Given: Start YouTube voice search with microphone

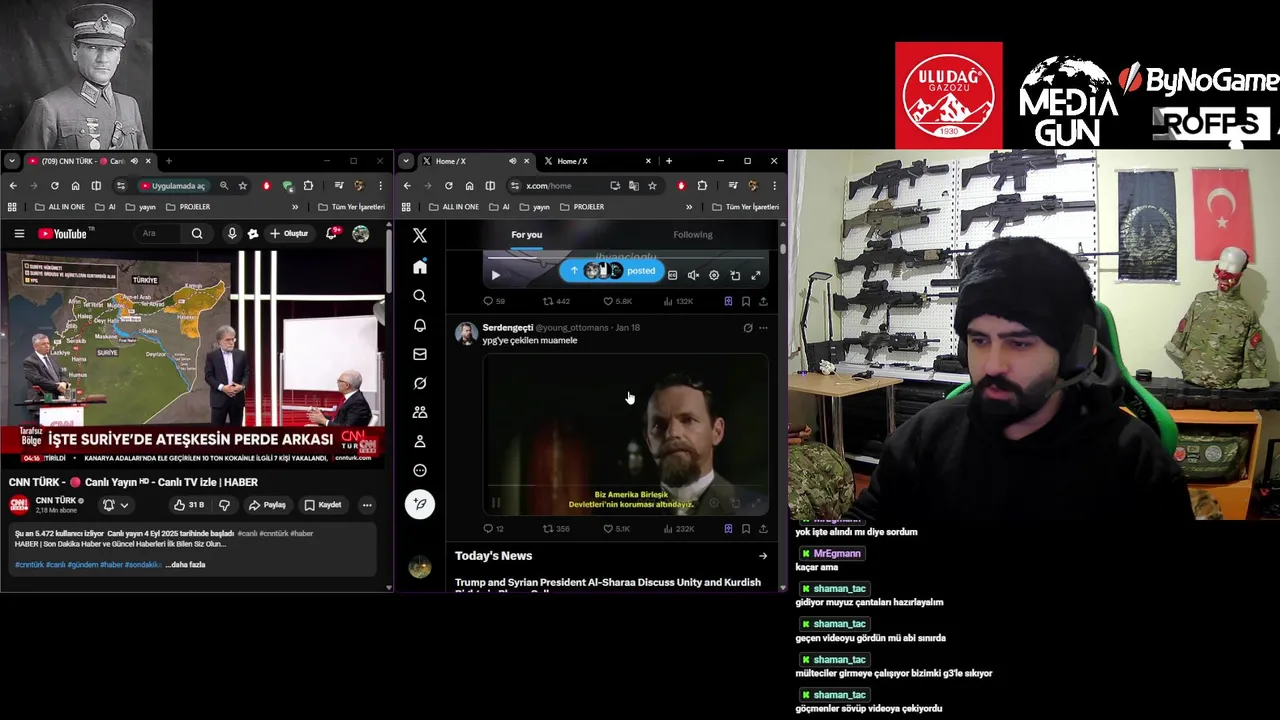Looking at the screenshot, I should click(232, 234).
